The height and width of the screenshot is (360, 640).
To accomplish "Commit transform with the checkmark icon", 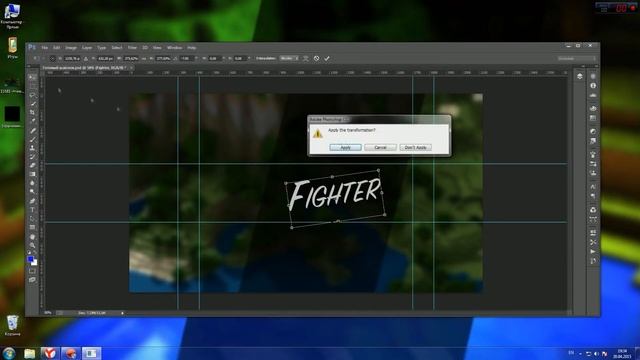I will [327, 58].
